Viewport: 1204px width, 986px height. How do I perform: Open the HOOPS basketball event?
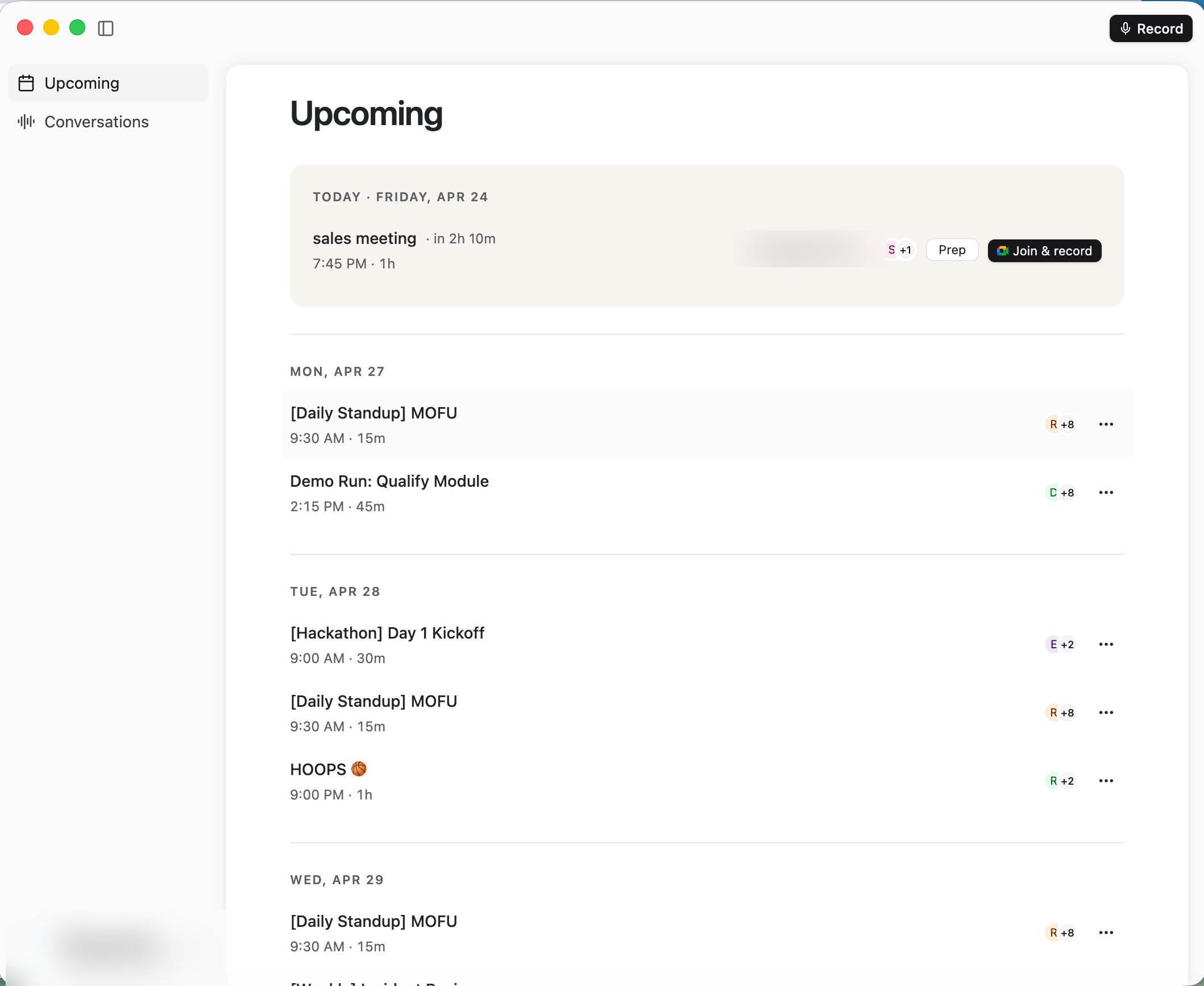(x=707, y=781)
